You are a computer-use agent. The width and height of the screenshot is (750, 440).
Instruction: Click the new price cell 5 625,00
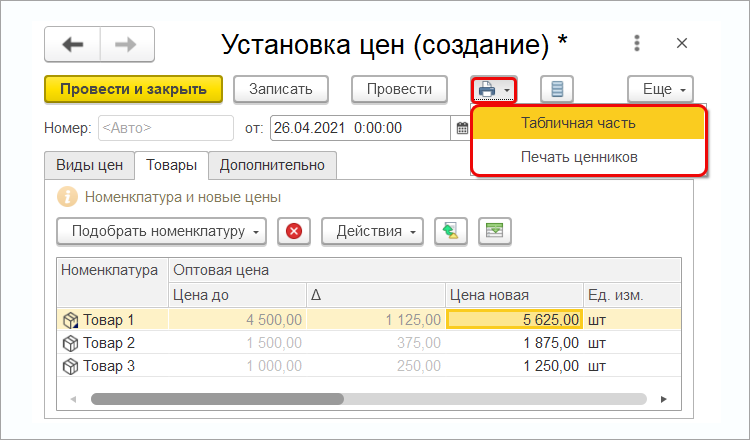tap(514, 320)
